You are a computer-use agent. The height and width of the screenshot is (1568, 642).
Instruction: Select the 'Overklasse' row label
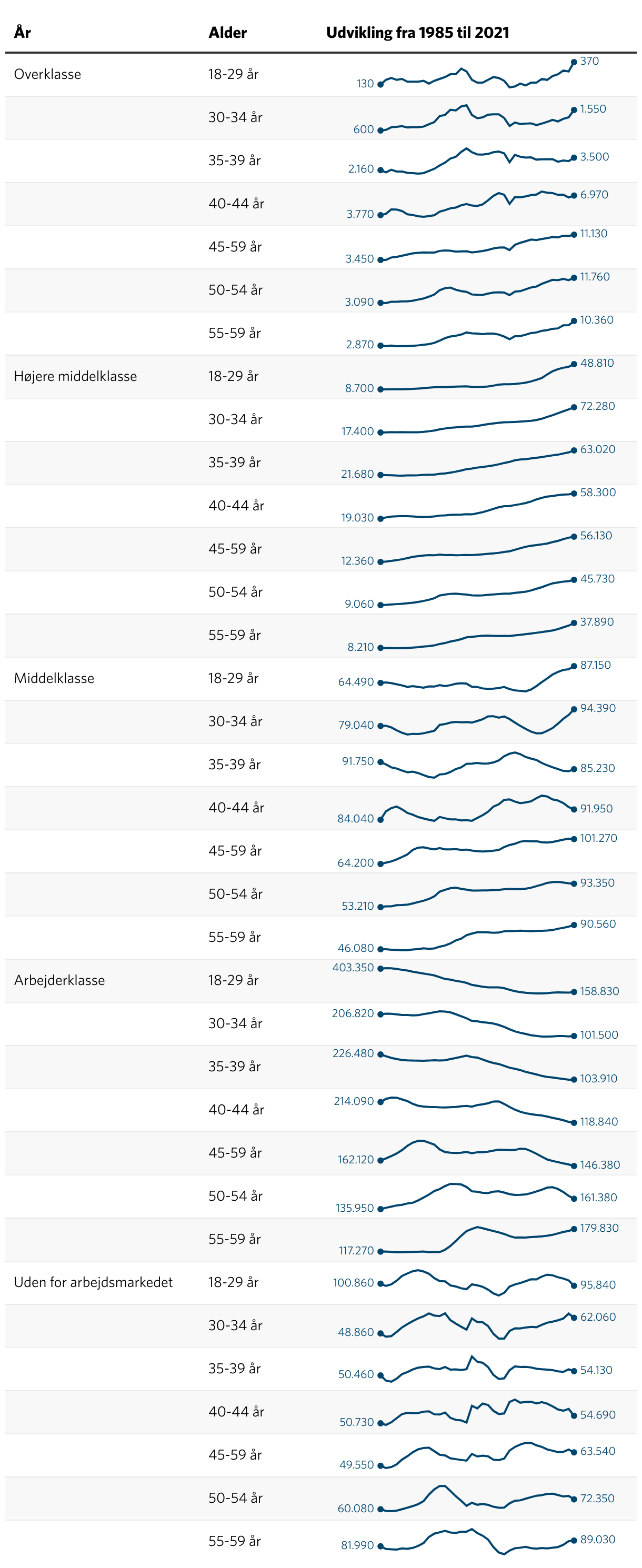47,74
